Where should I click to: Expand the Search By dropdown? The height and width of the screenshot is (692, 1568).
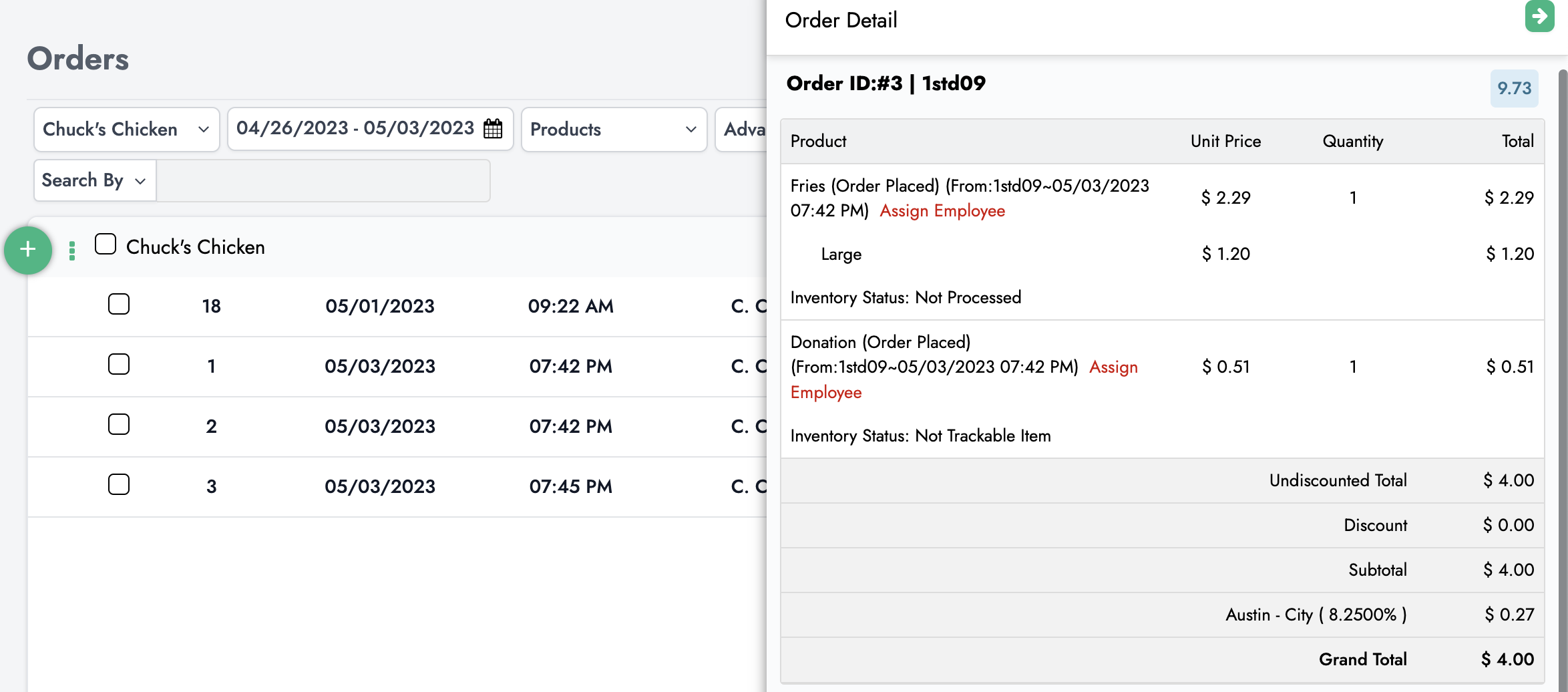coord(94,180)
